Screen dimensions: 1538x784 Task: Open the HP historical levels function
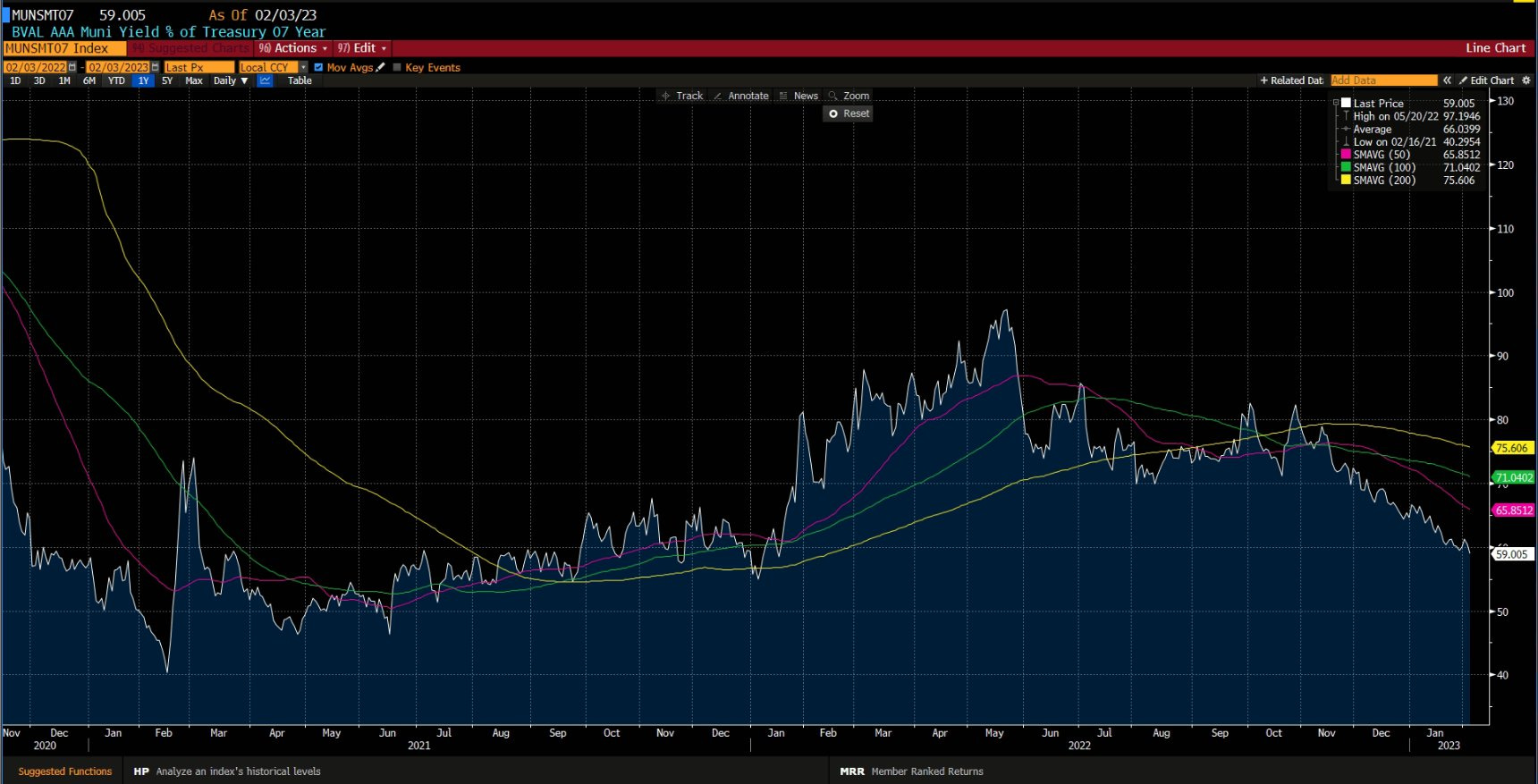[x=227, y=771]
